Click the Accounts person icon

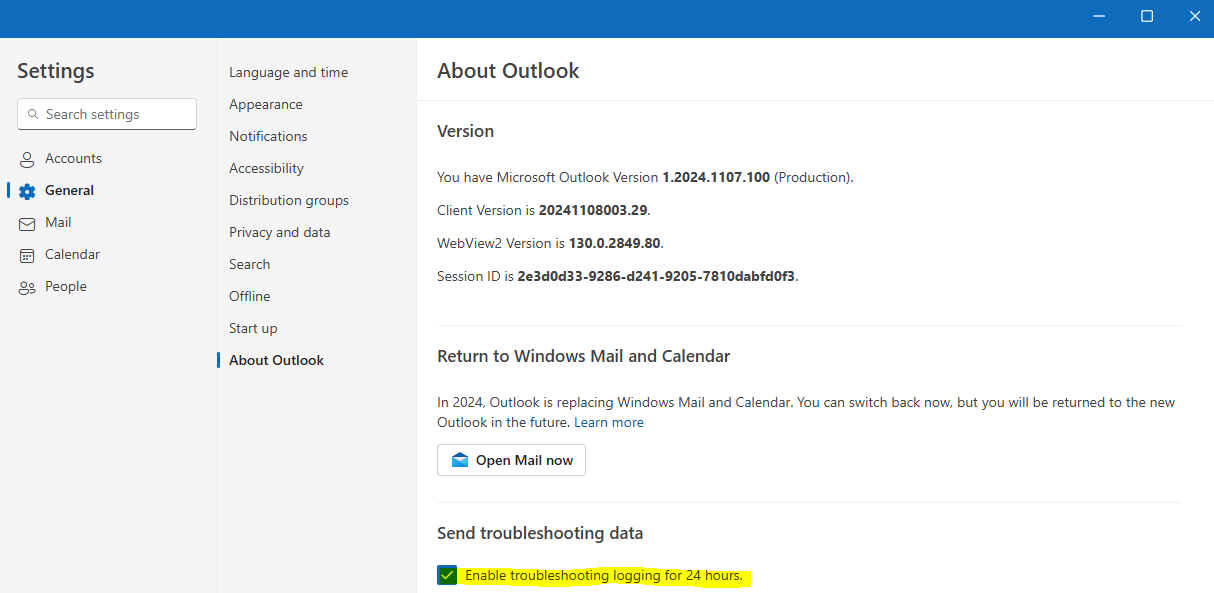coord(27,159)
